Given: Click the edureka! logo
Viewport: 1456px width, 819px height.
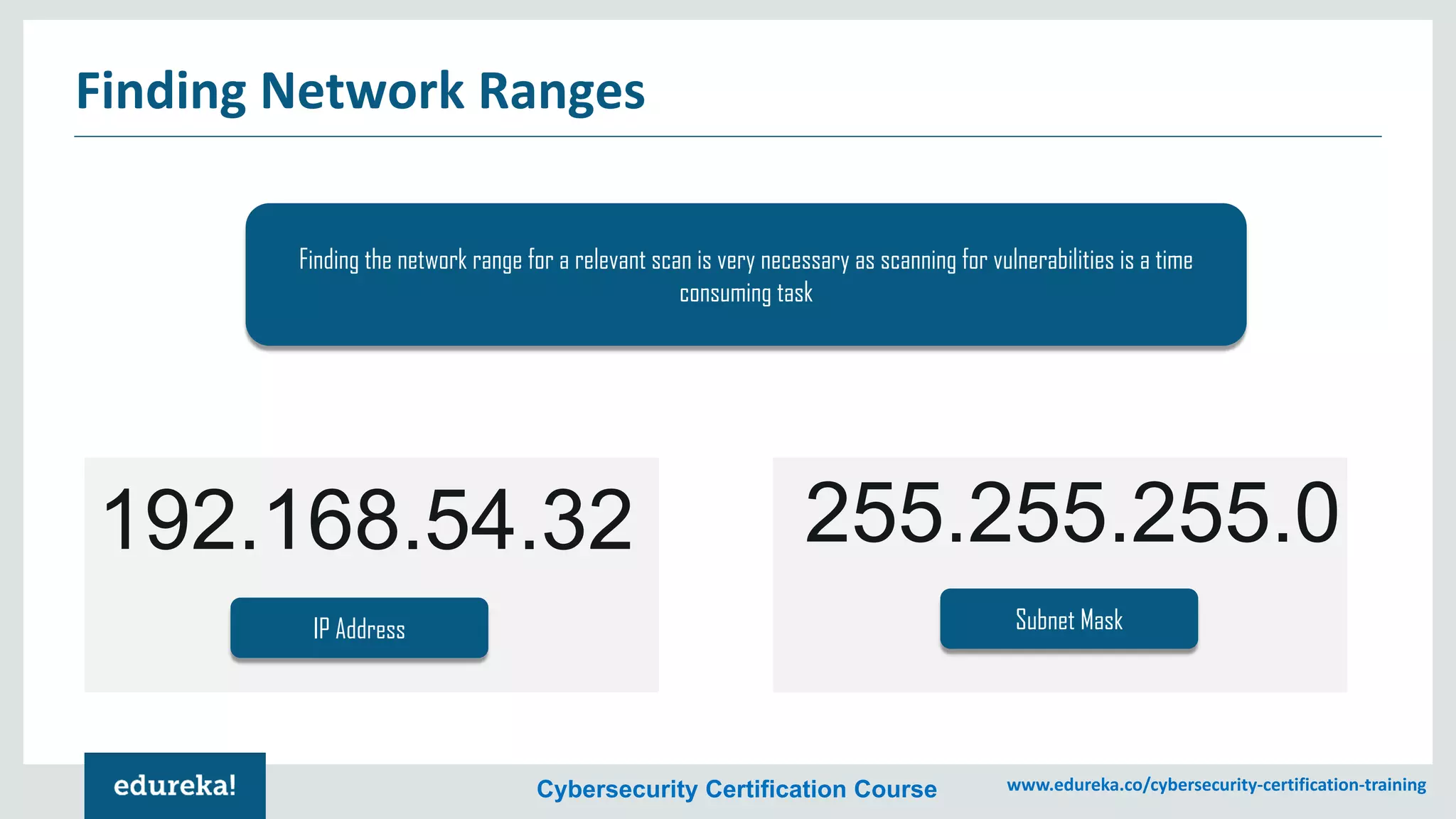Looking at the screenshot, I should coord(175,786).
